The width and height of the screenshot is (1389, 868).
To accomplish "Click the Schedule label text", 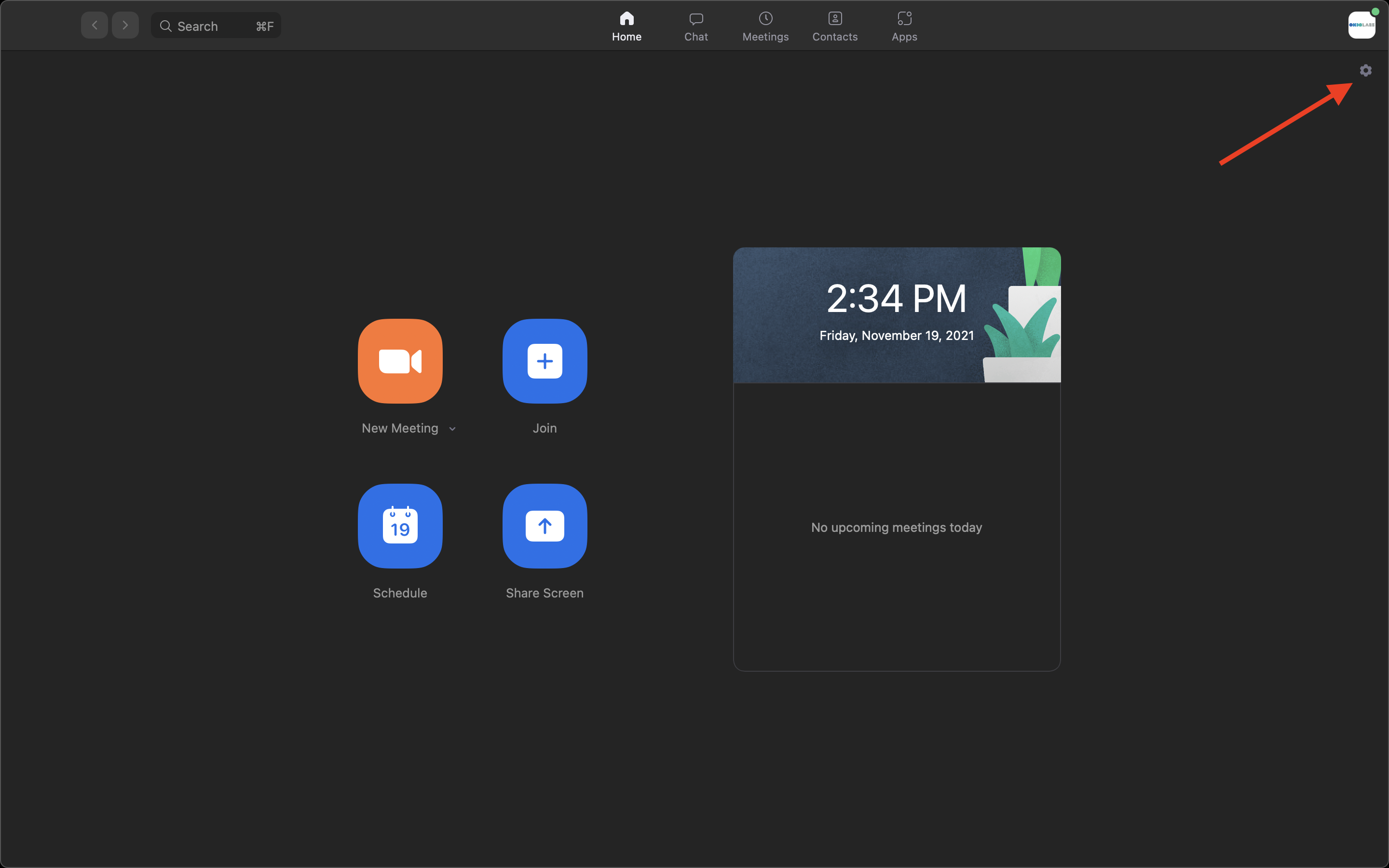I will tap(400, 593).
